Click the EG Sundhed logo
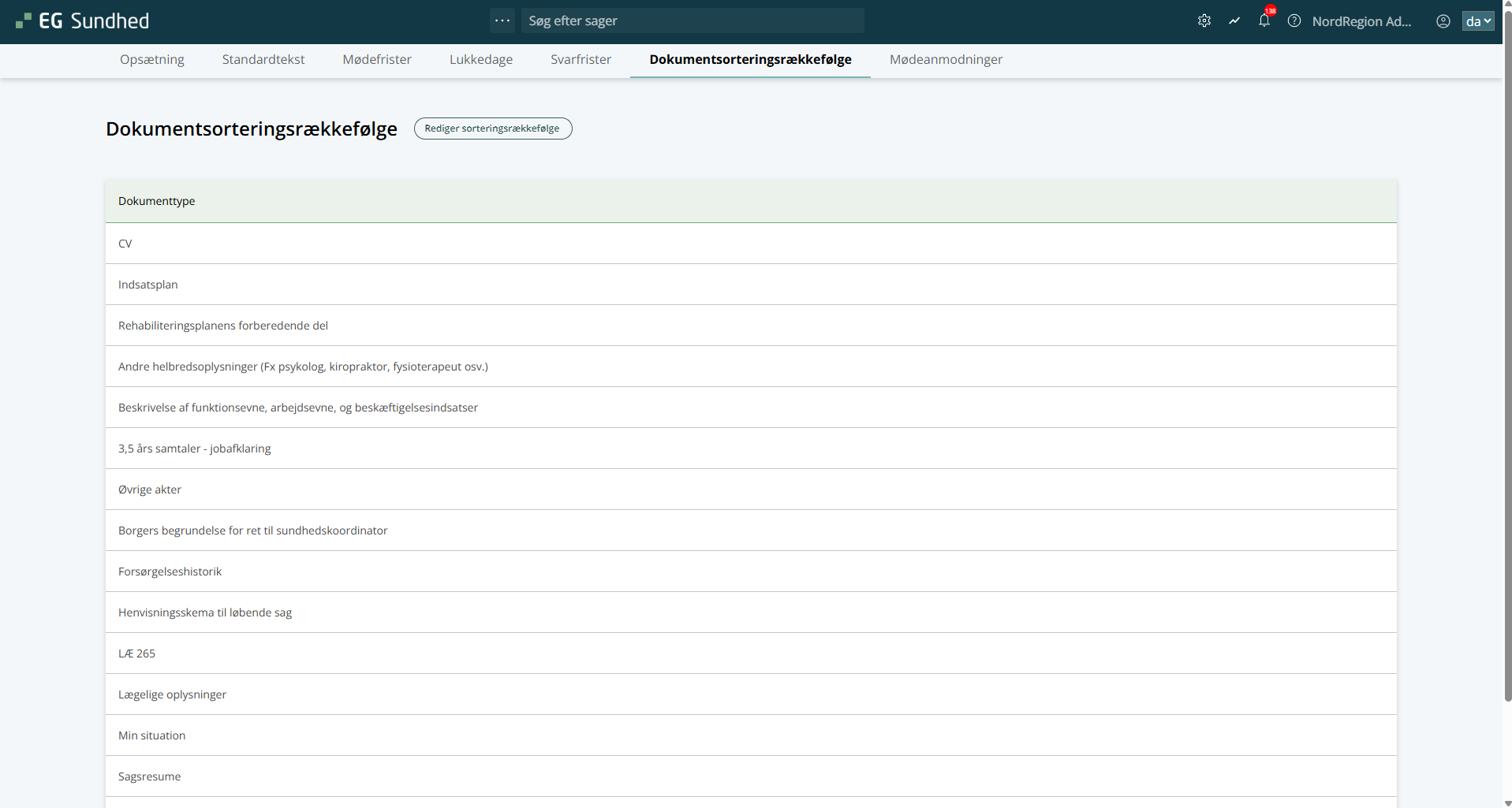1512x808 pixels. click(82, 21)
